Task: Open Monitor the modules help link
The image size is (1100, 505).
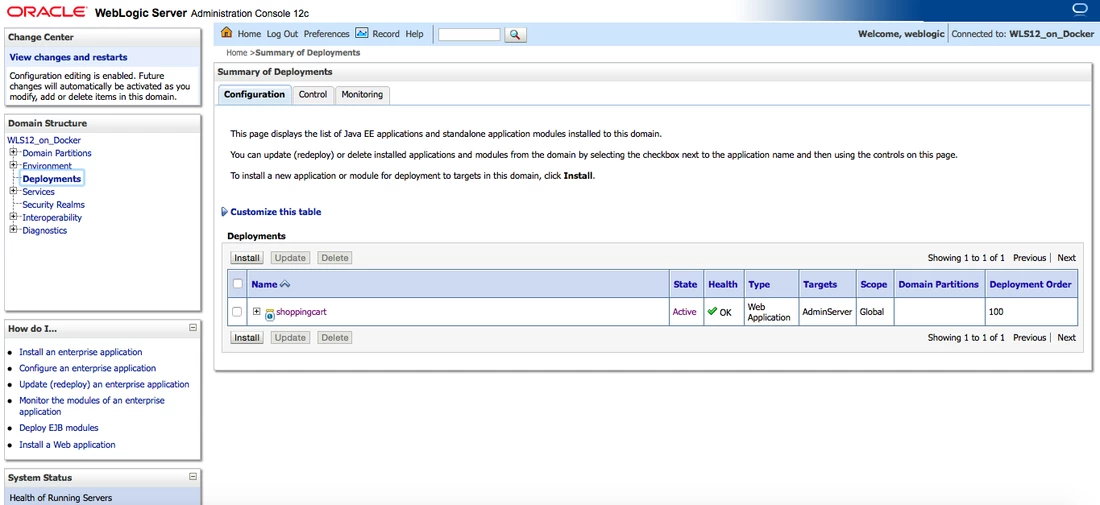Action: point(92,406)
